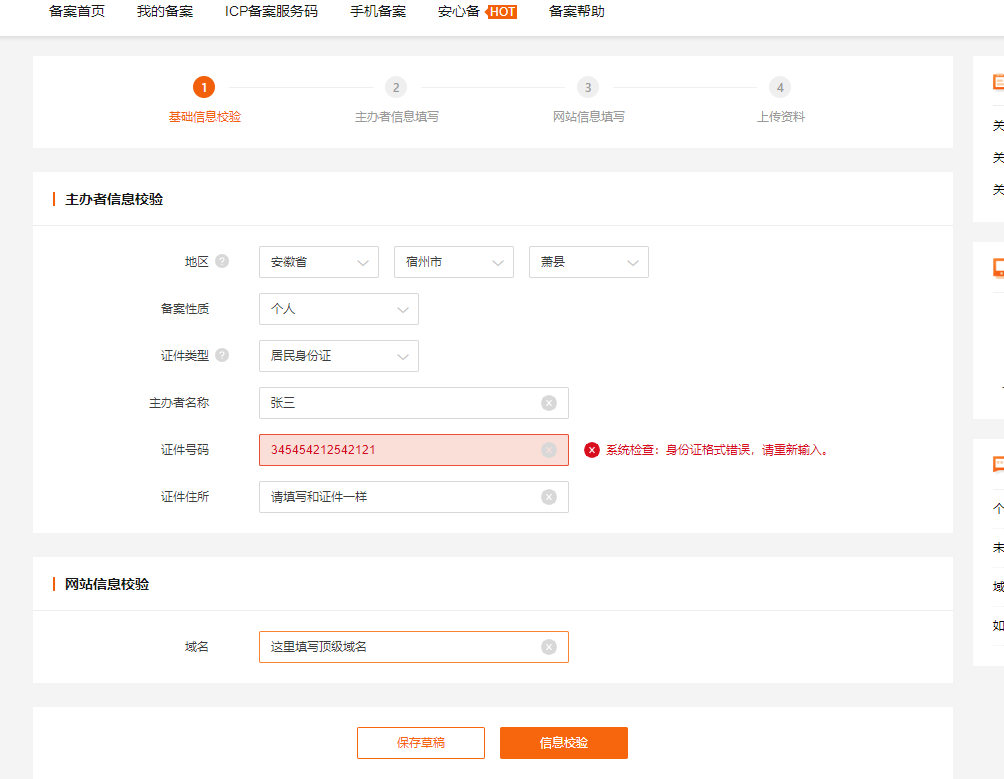Click the 主办者信息校验 section heading
Screen dimensions: 1004x779
114,199
